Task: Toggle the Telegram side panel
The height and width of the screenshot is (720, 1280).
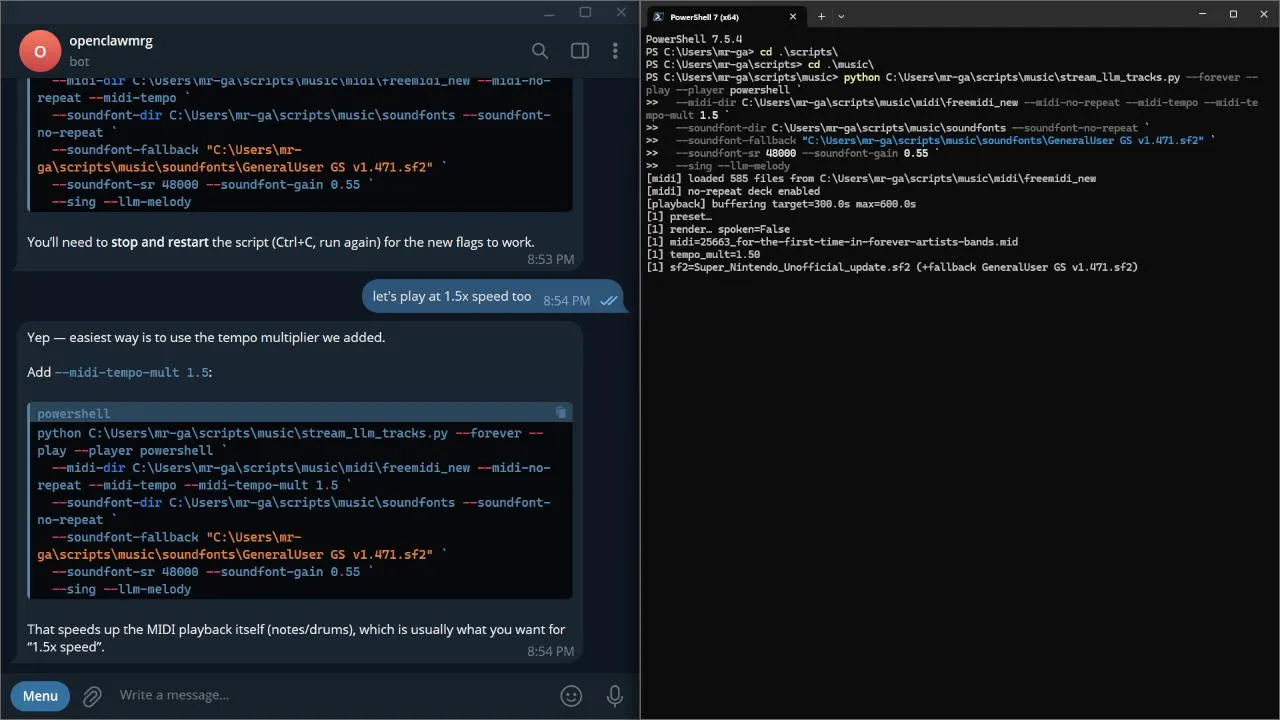Action: [x=579, y=51]
